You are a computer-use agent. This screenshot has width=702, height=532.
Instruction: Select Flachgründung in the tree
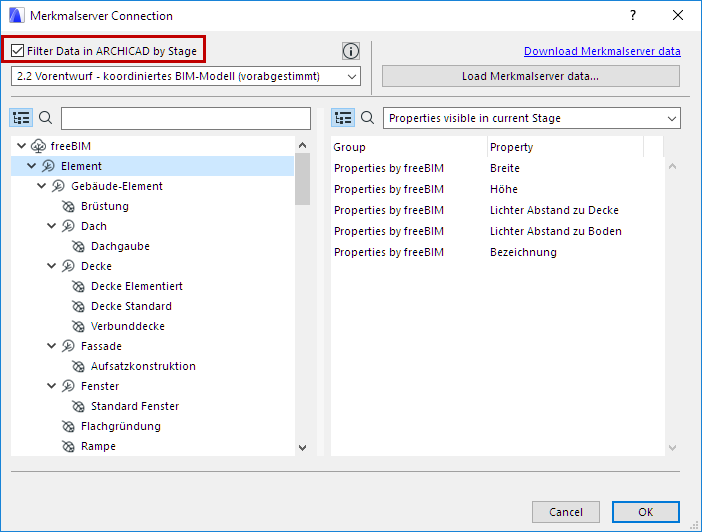tap(121, 426)
